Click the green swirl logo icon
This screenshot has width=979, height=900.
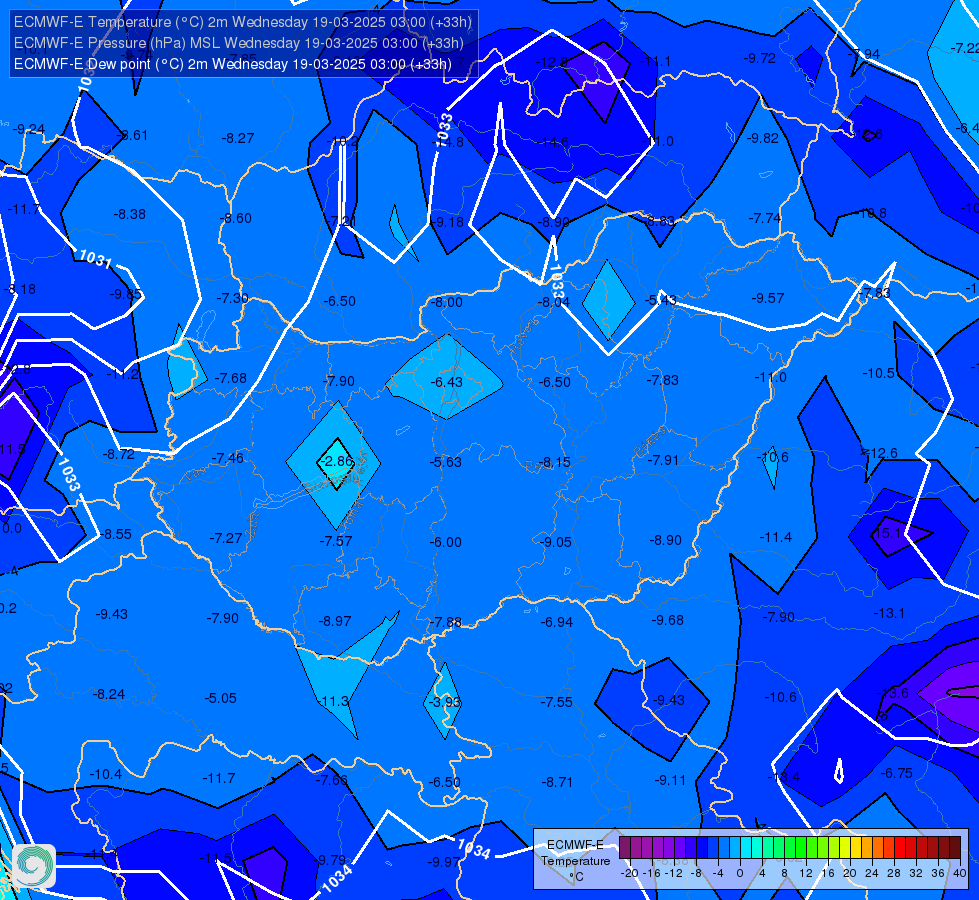point(34,866)
